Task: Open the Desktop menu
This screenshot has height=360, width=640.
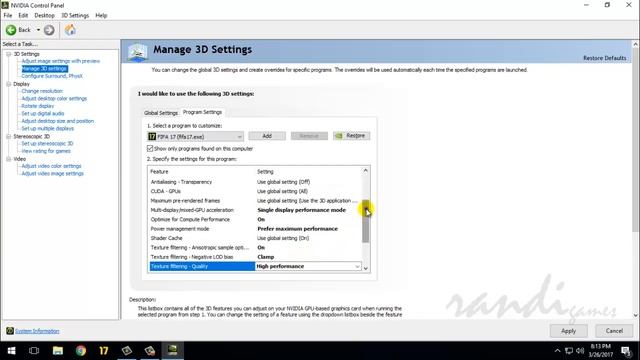Action: pyautogui.click(x=44, y=15)
